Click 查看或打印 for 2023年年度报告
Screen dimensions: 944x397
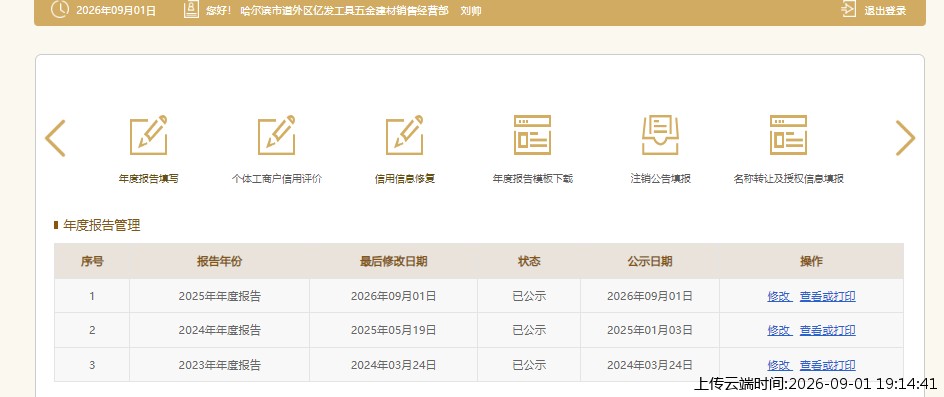827,365
